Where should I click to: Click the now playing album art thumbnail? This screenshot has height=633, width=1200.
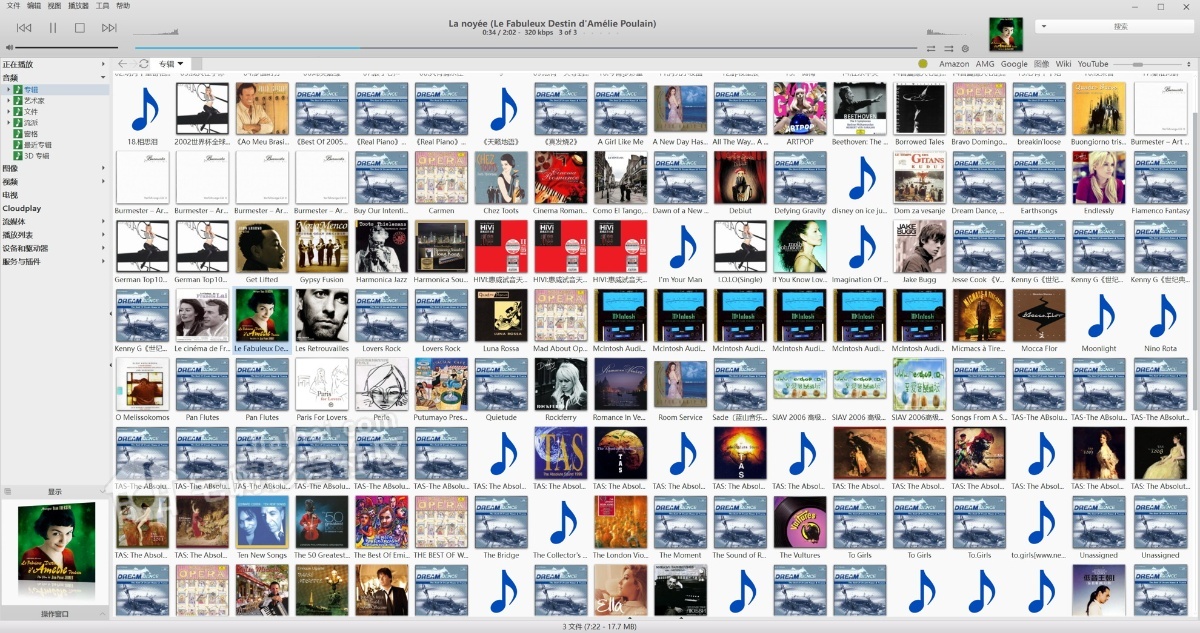pos(1006,34)
